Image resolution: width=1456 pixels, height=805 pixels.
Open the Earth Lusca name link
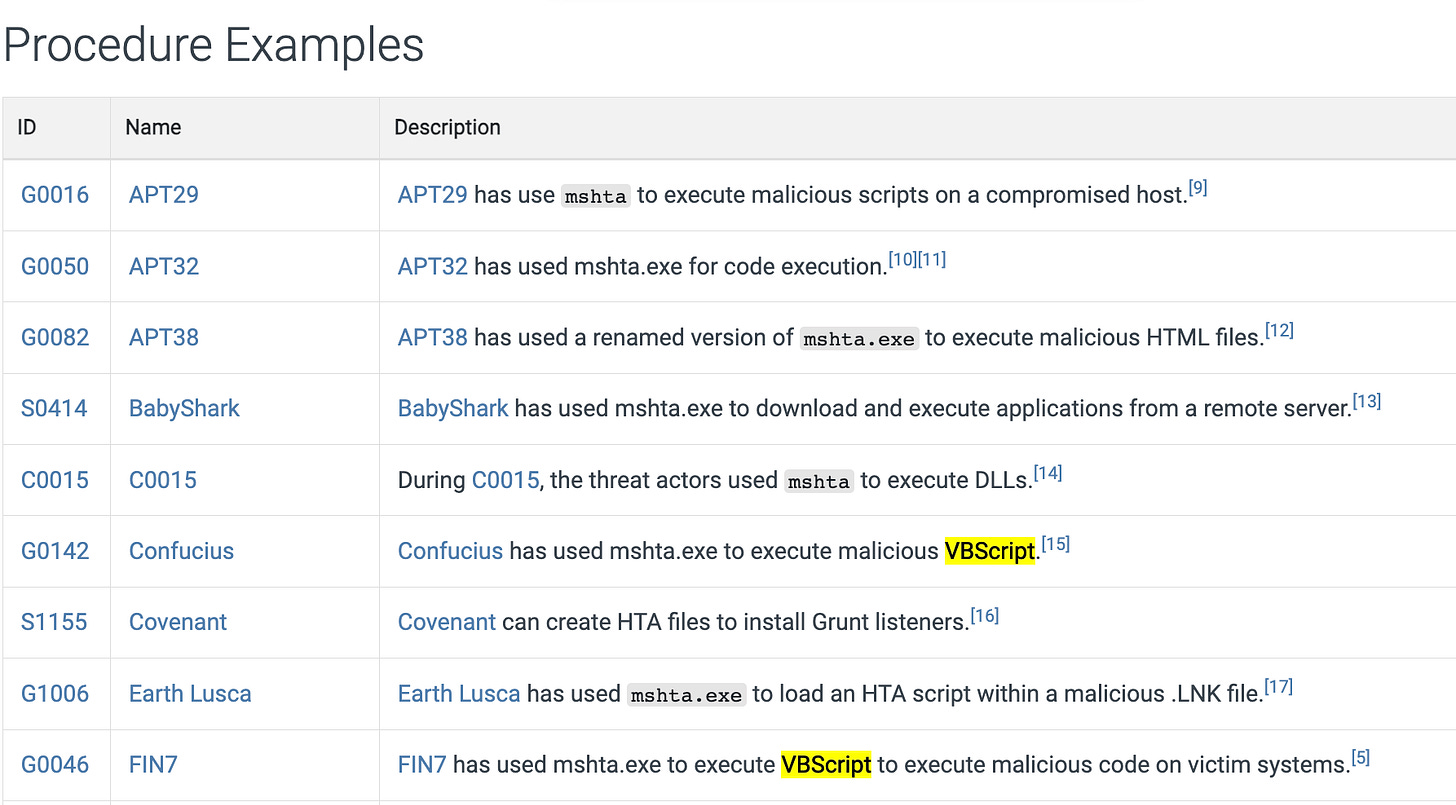[x=190, y=694]
